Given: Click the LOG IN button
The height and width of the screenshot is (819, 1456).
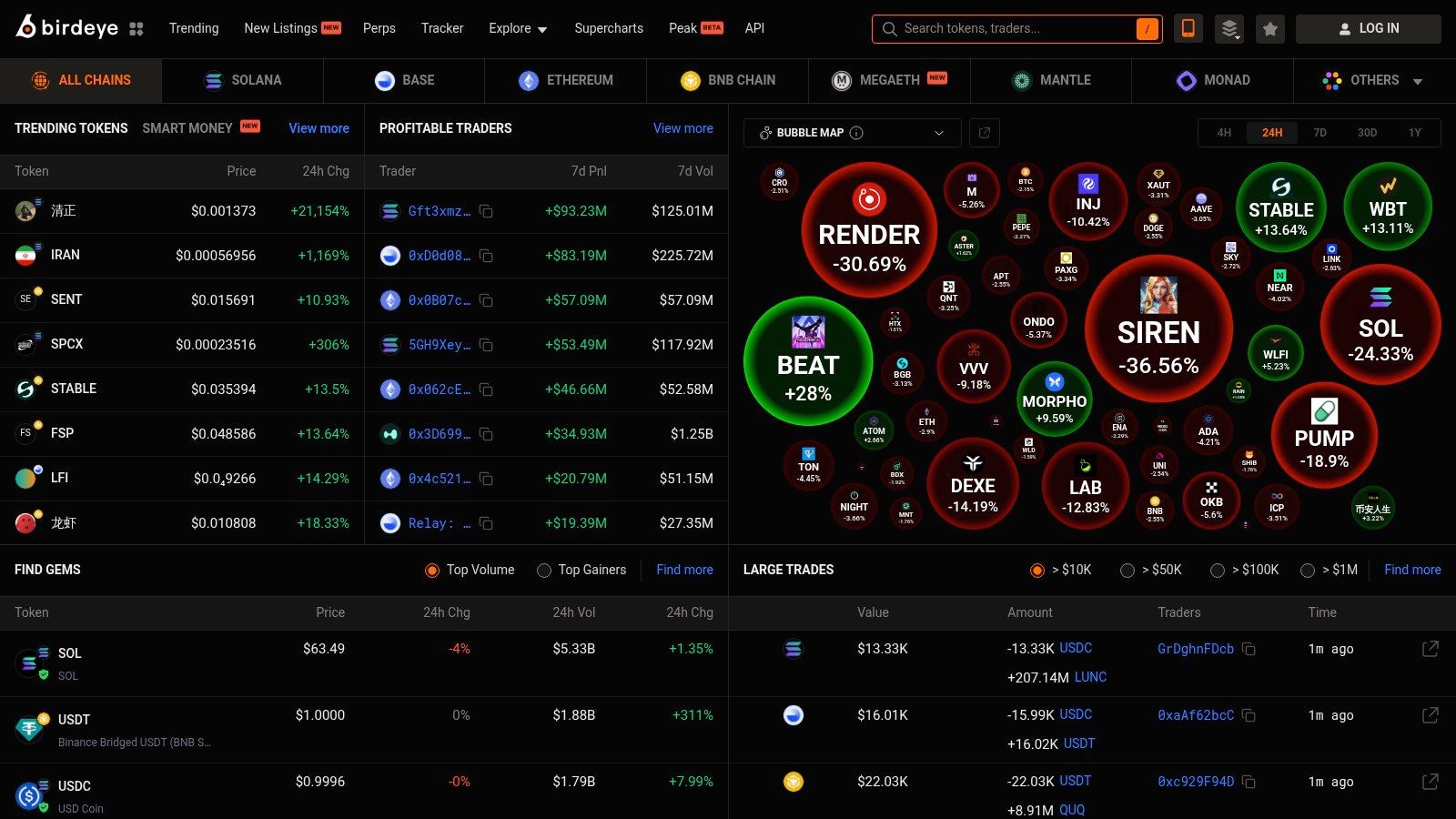Looking at the screenshot, I should pos(1369,28).
